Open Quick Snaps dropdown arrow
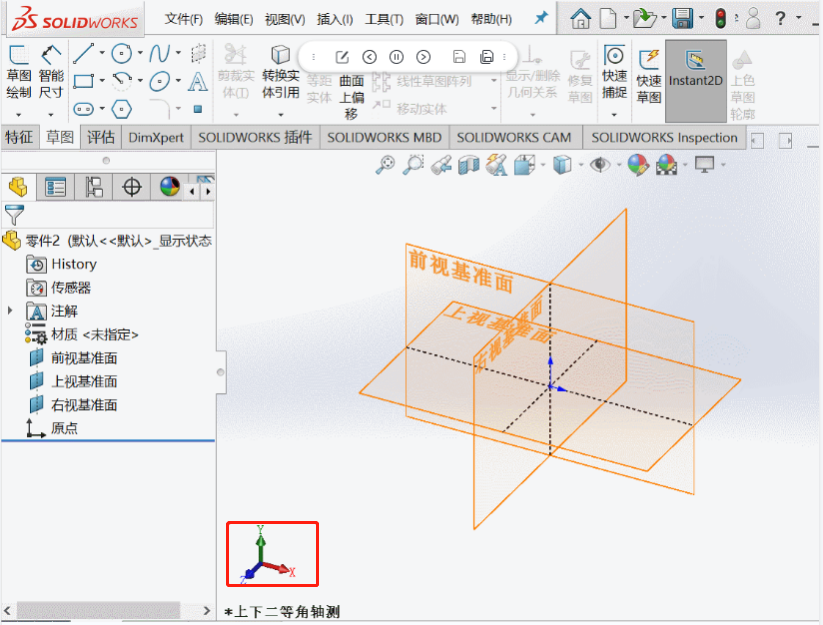Viewport: 823px width, 625px height. tap(614, 114)
